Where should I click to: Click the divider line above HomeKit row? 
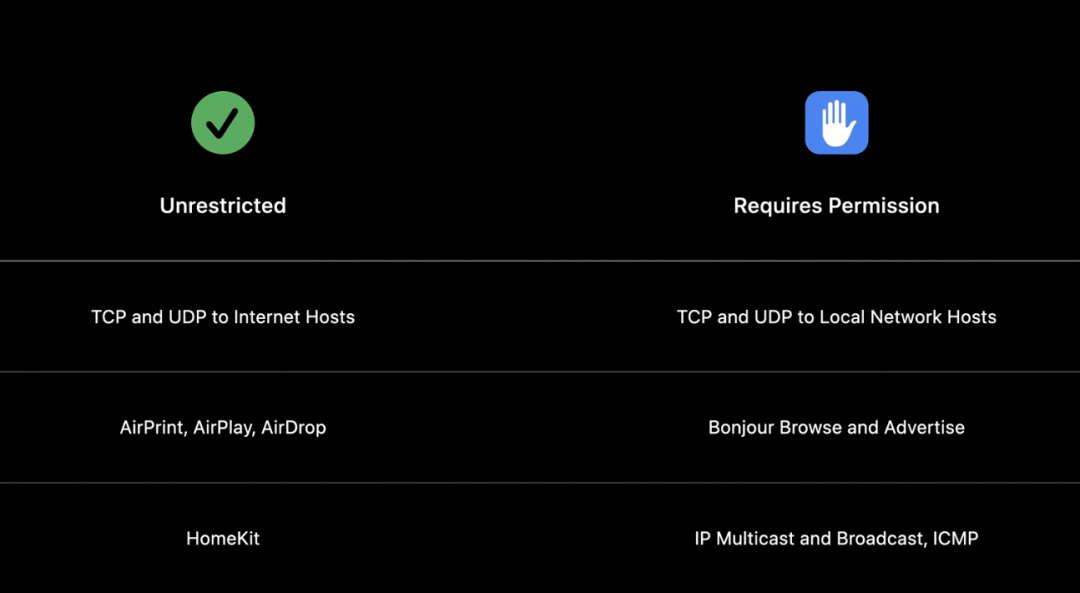540,483
